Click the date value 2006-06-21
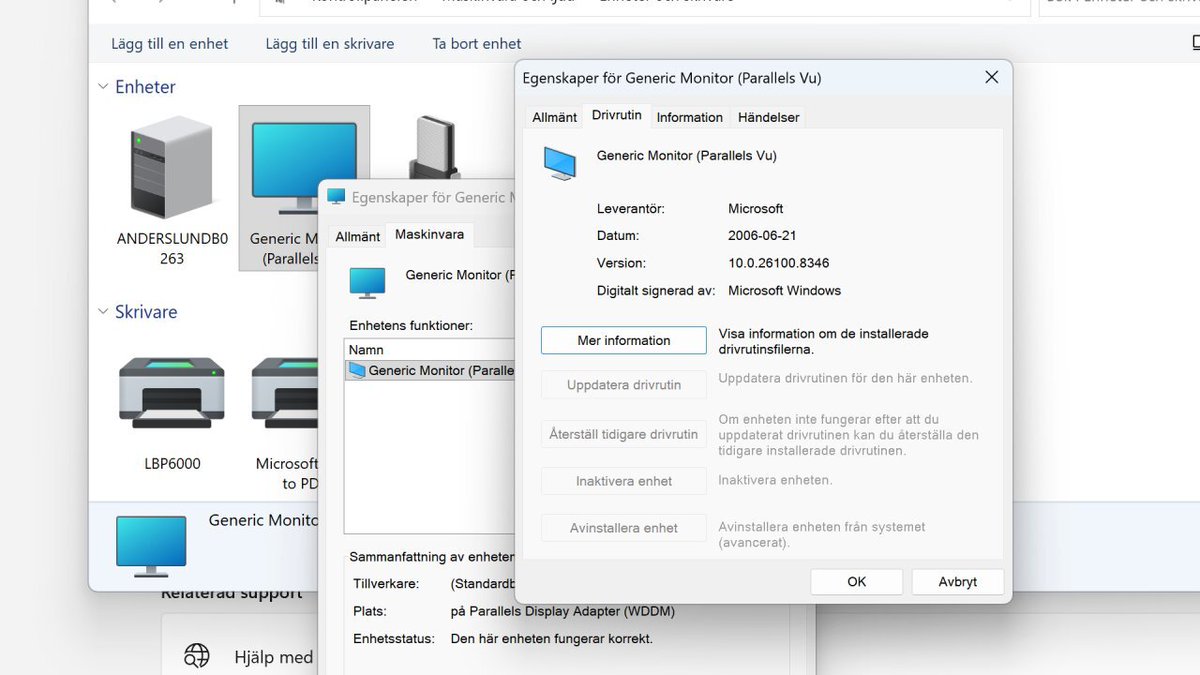The image size is (1200, 675). pos(761,236)
